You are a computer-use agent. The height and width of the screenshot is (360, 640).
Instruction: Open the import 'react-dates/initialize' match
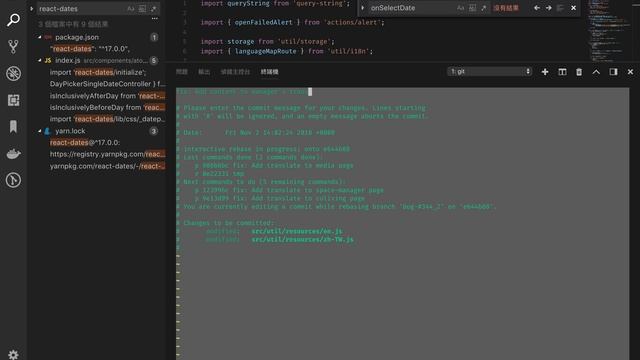pyautogui.click(x=98, y=72)
